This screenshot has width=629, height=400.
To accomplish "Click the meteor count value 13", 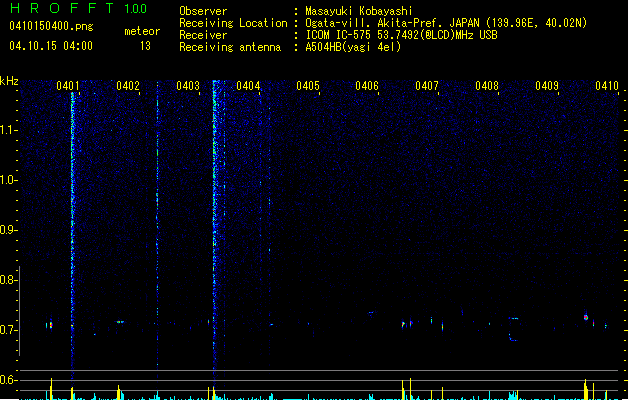I will pyautogui.click(x=145, y=46).
